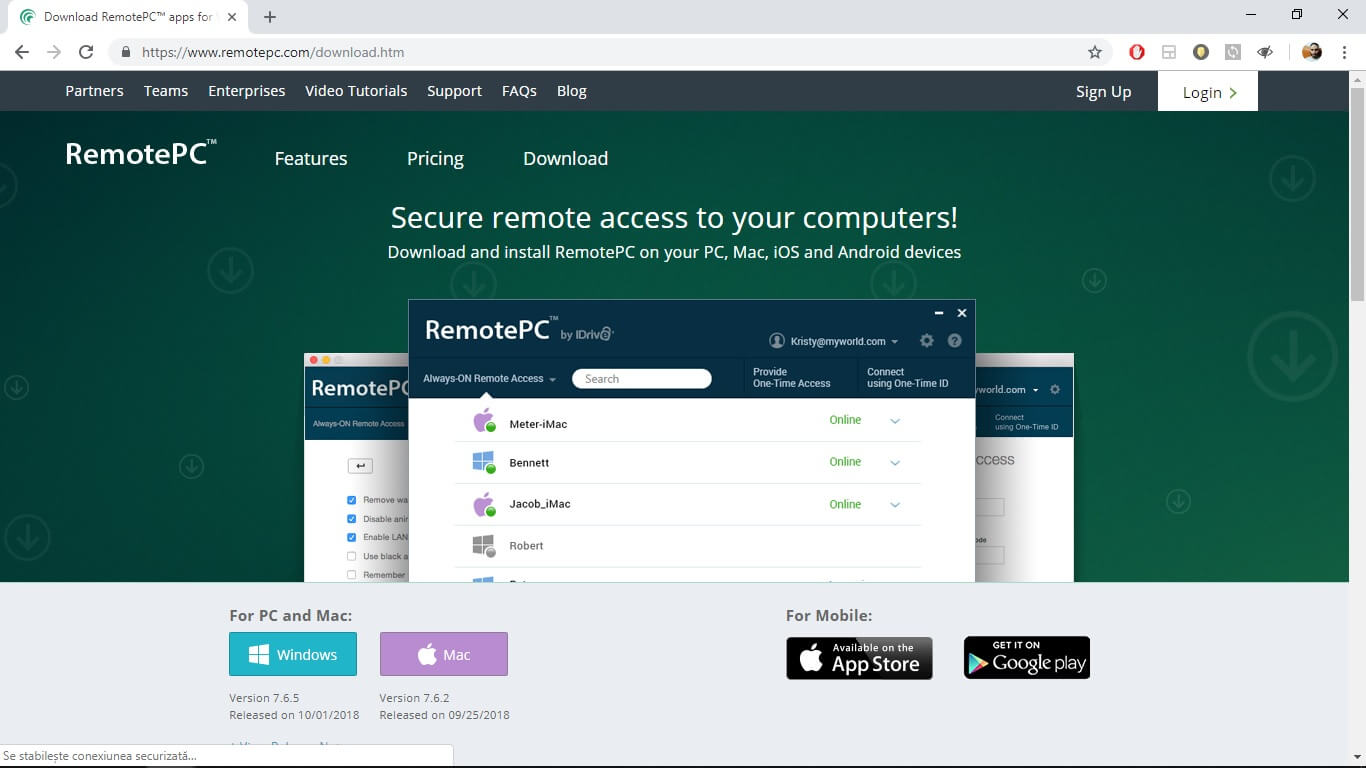Click the page vertical scrollbar
Image resolution: width=1366 pixels, height=768 pixels.
[x=1357, y=195]
